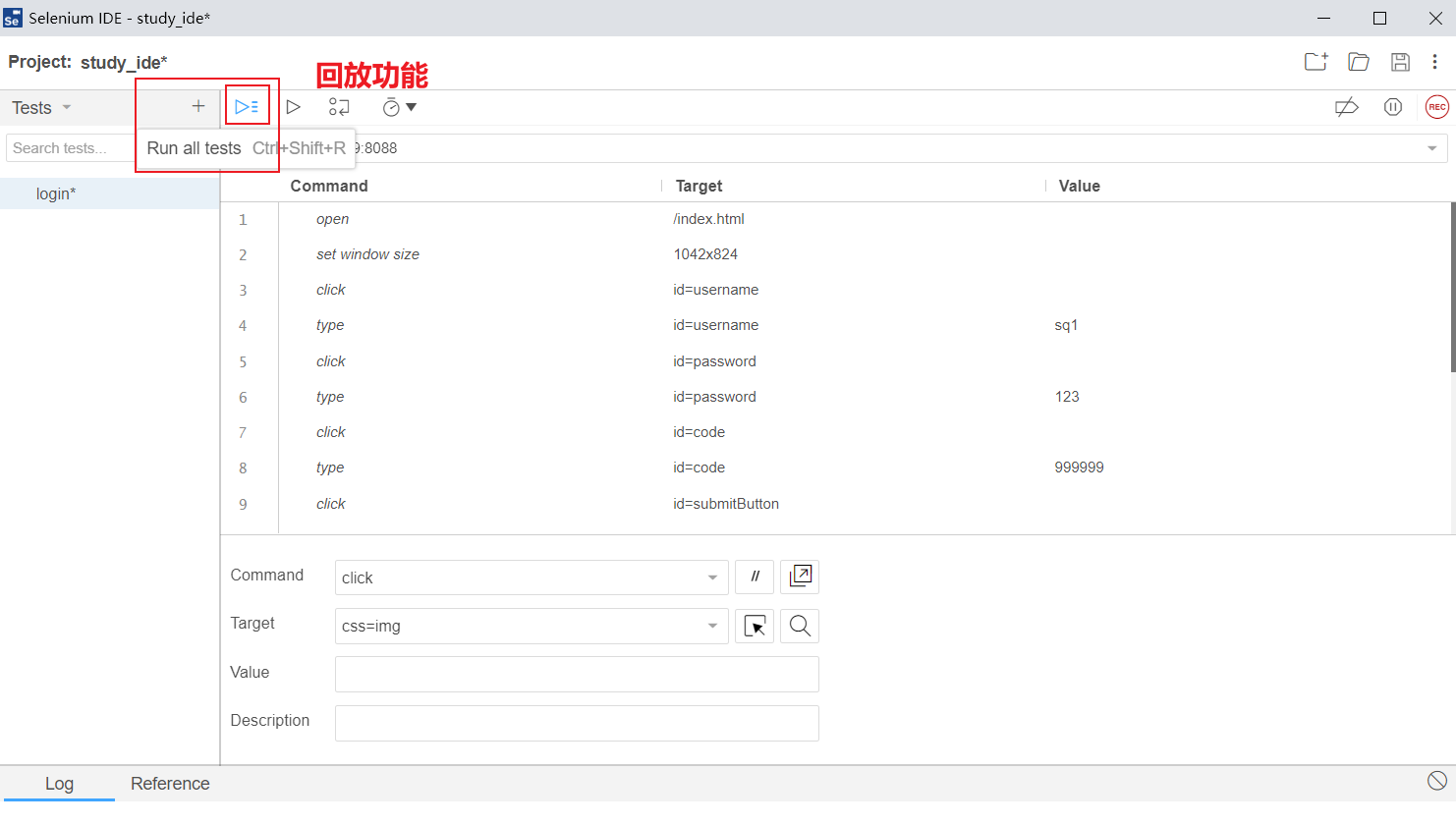Open an existing project folder icon

1359,62
